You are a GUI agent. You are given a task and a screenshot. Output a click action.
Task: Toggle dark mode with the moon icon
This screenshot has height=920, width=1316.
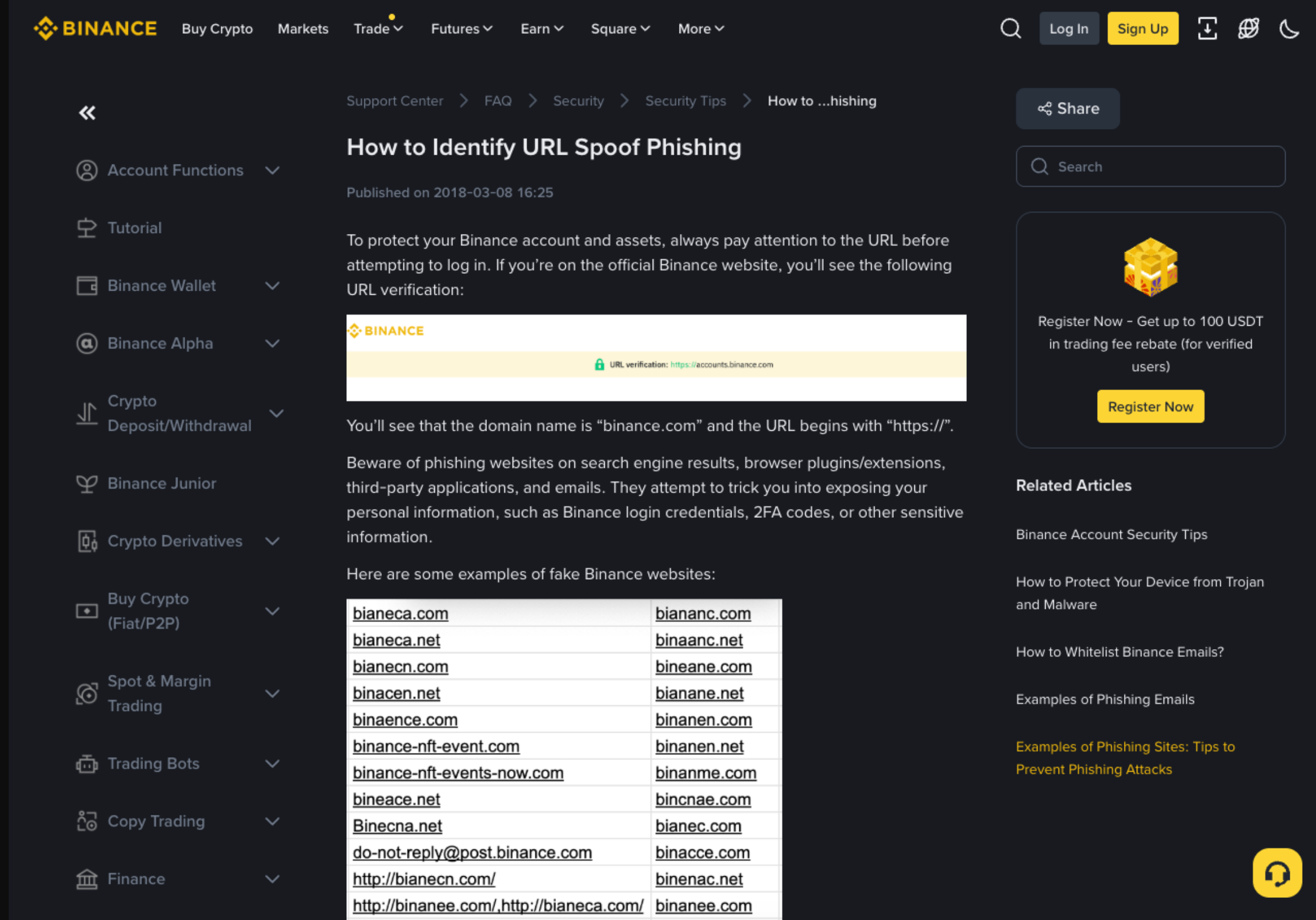[x=1289, y=28]
